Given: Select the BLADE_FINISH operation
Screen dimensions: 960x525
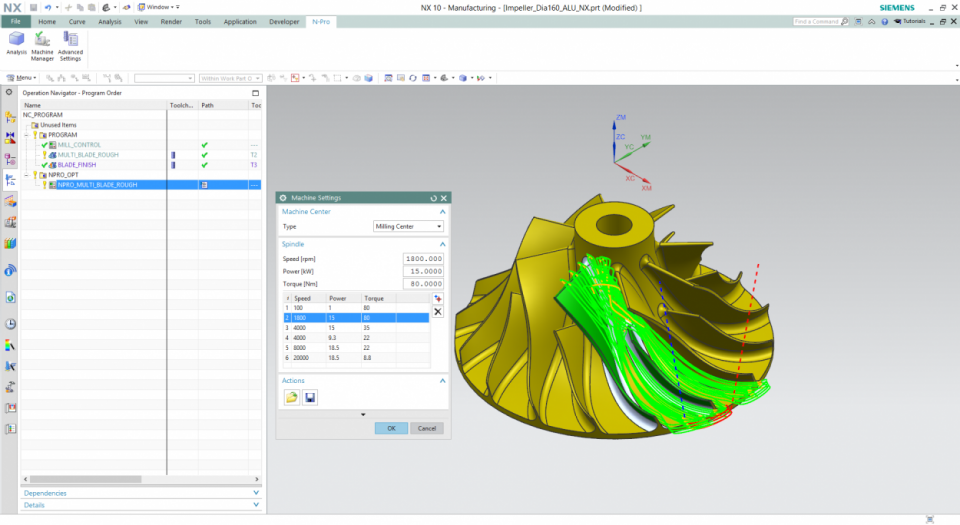Looking at the screenshot, I should click(77, 165).
